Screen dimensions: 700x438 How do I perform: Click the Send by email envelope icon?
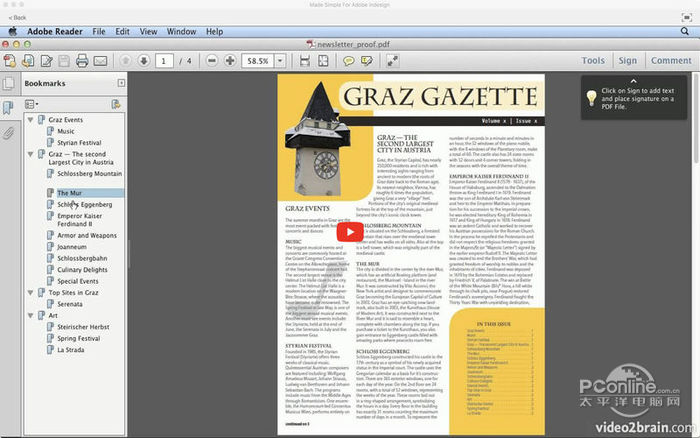[100, 61]
